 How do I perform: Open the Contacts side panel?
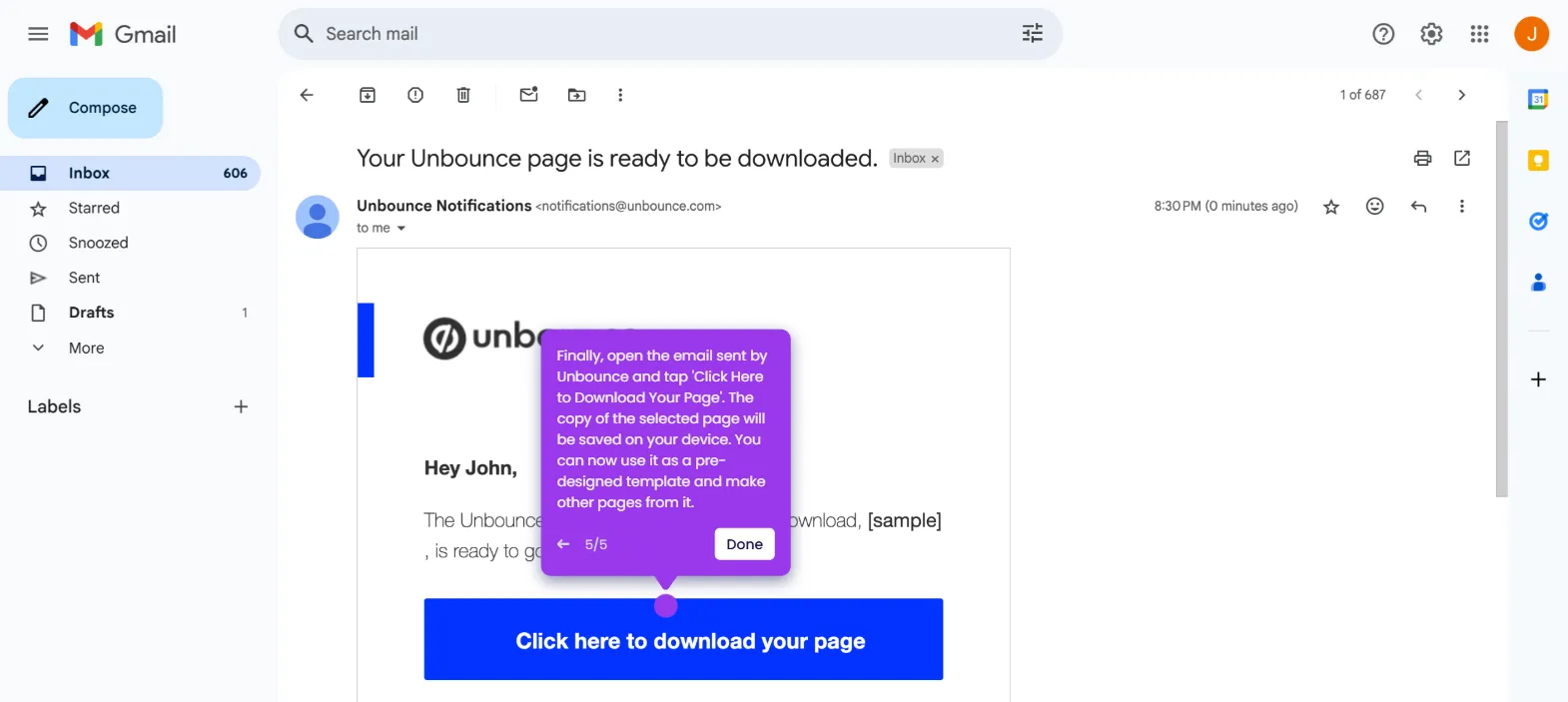click(1538, 283)
